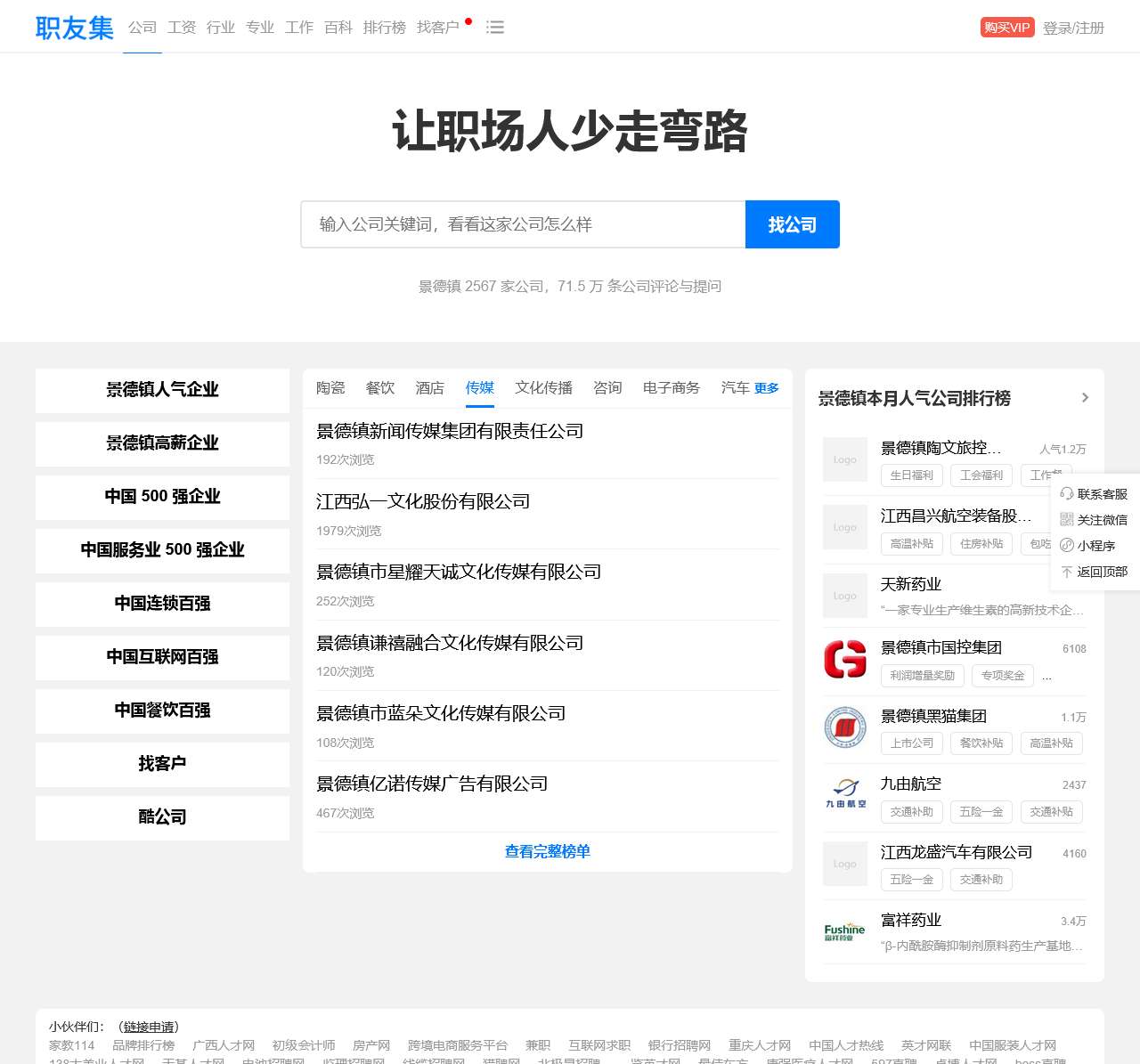1140x1064 pixels.
Task: Open 登录/注册 link
Action: pos(1073,28)
